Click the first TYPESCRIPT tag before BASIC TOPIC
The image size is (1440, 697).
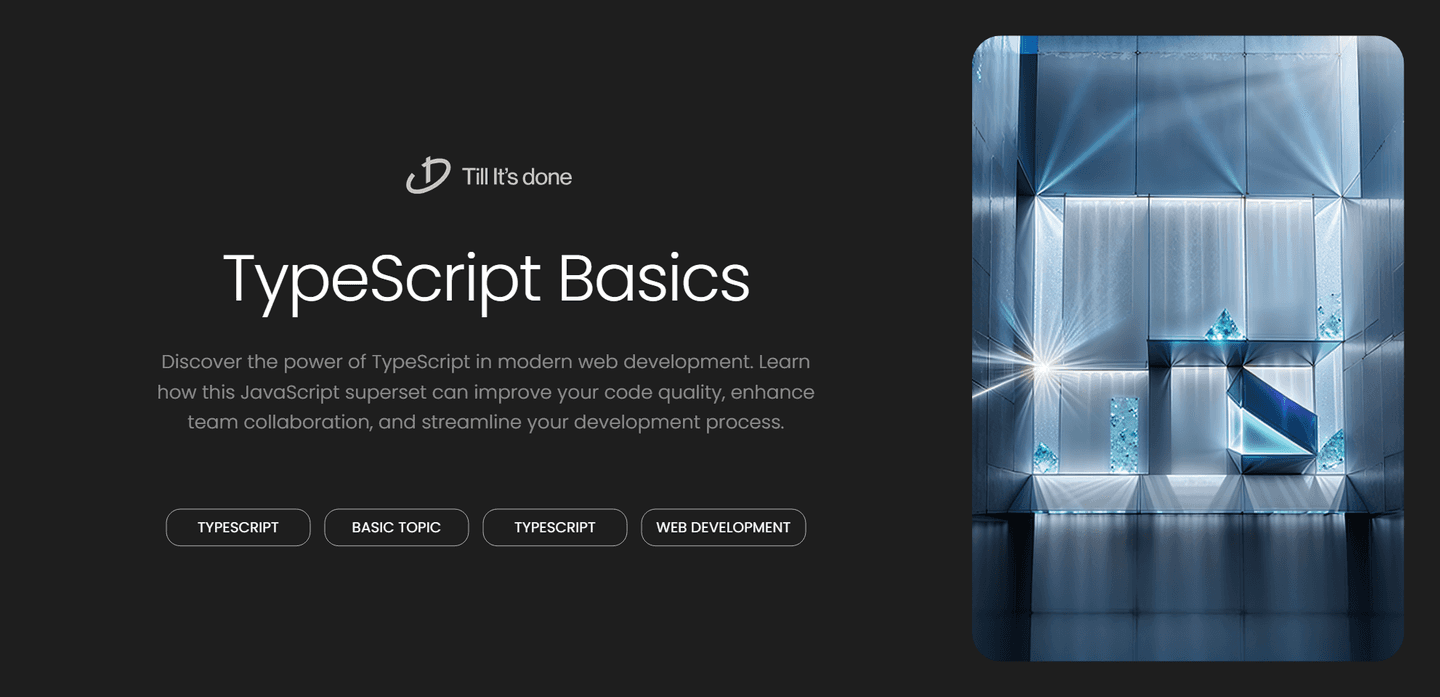238,527
